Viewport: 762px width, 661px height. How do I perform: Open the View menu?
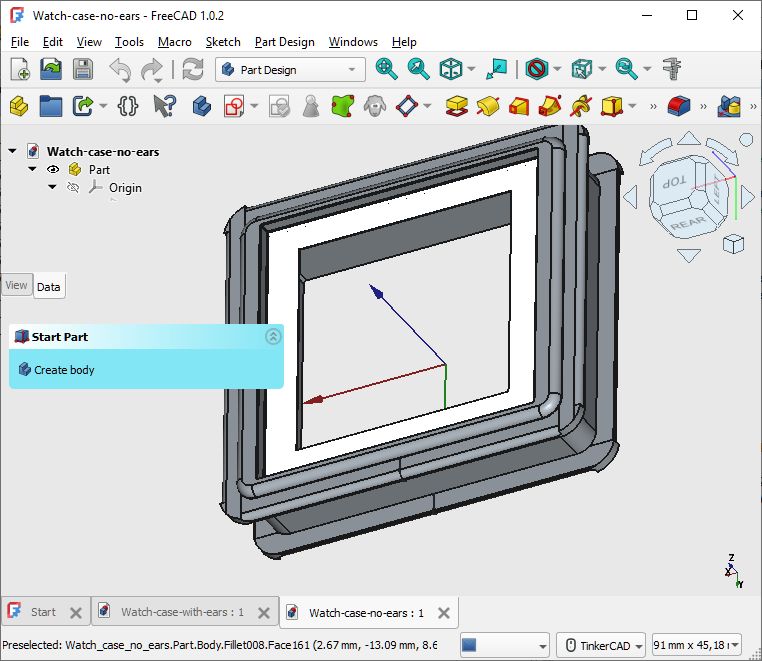coord(89,42)
